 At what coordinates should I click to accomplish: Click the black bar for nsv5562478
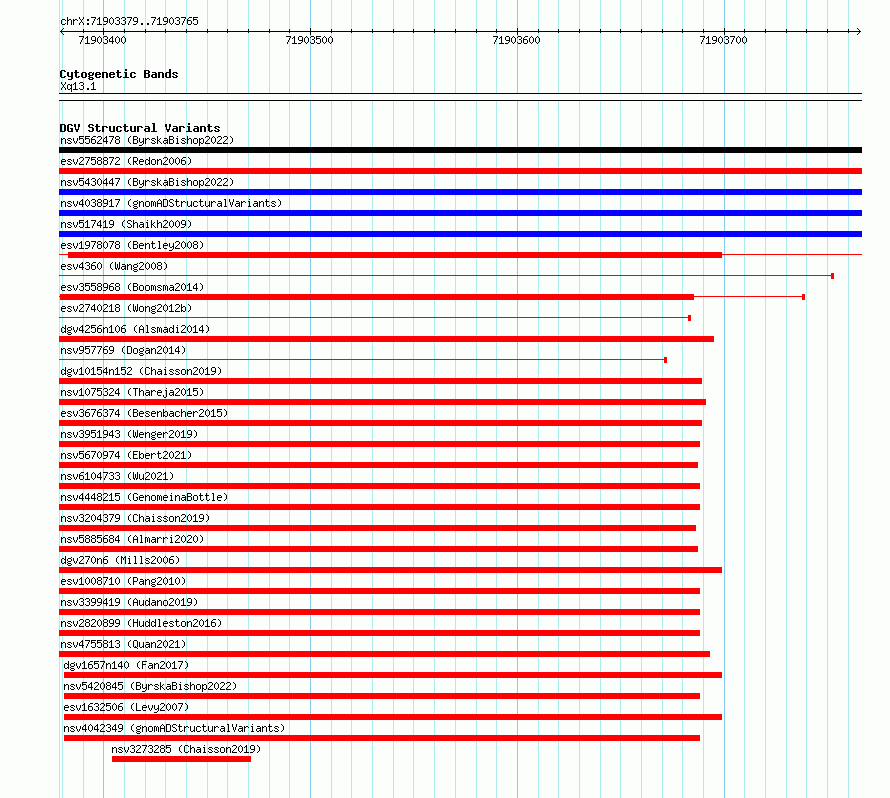click(460, 150)
